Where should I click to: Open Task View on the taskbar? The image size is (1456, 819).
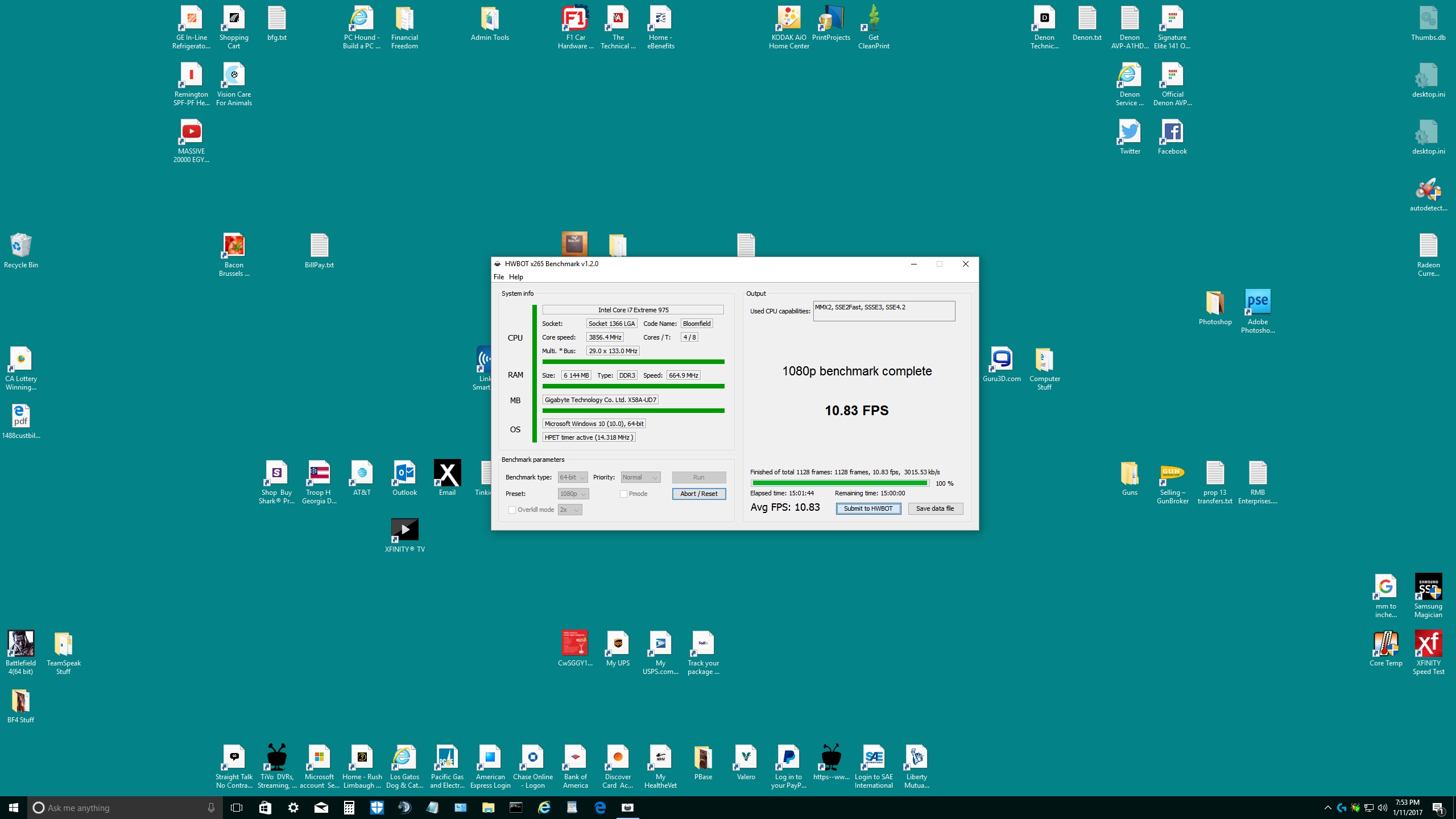237,808
